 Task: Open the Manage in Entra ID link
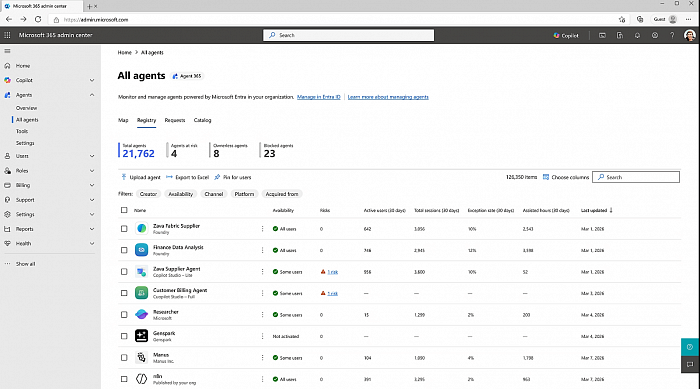(319, 97)
